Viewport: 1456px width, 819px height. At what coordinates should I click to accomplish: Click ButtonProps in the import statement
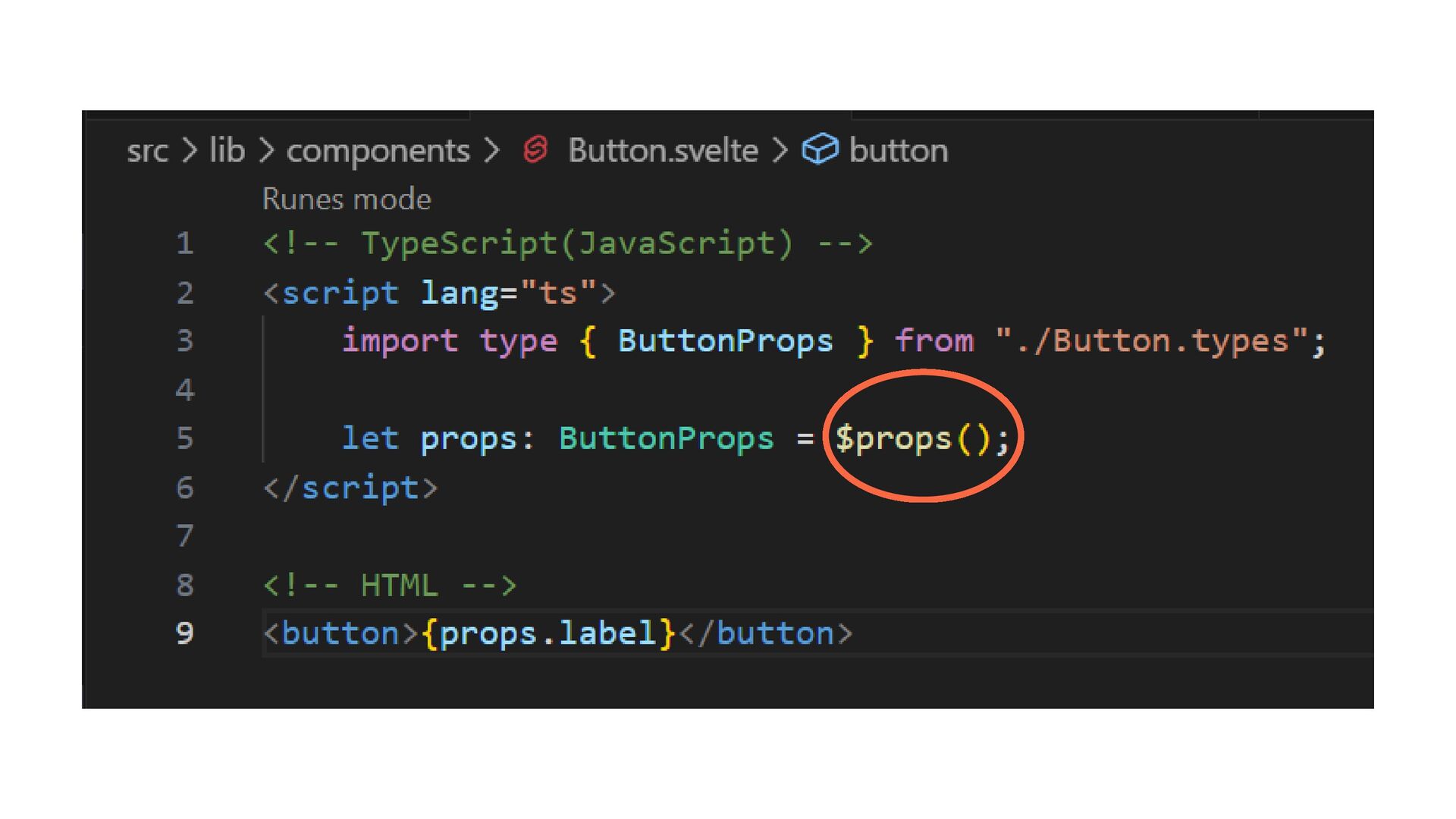(x=726, y=341)
